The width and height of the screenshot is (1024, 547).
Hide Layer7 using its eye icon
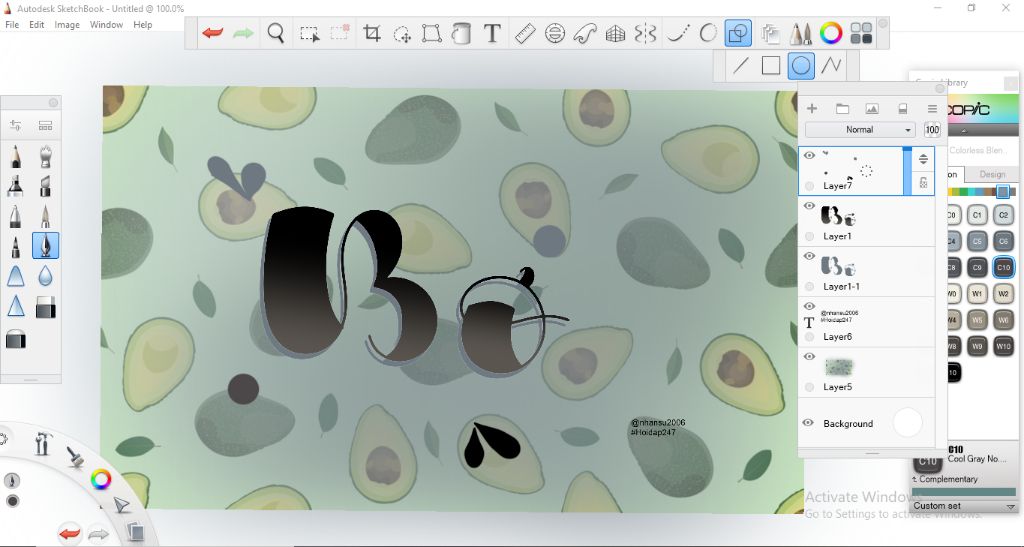coord(809,155)
